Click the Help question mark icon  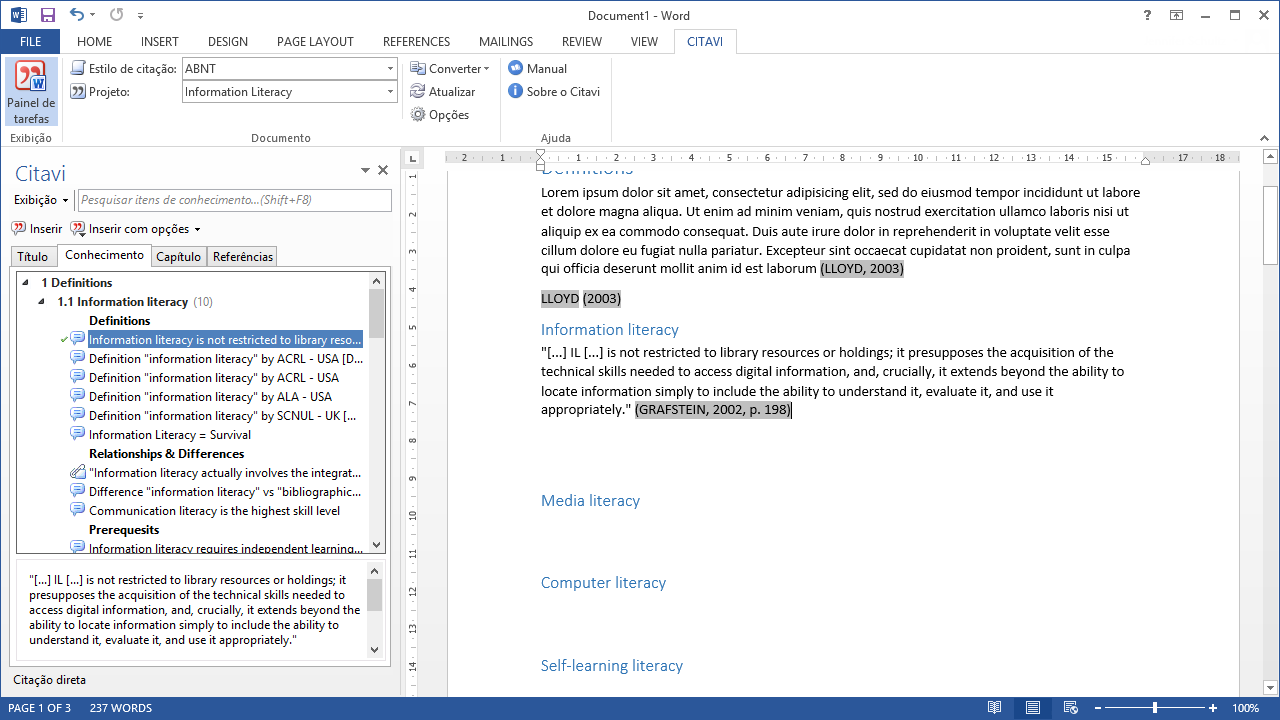point(1147,15)
